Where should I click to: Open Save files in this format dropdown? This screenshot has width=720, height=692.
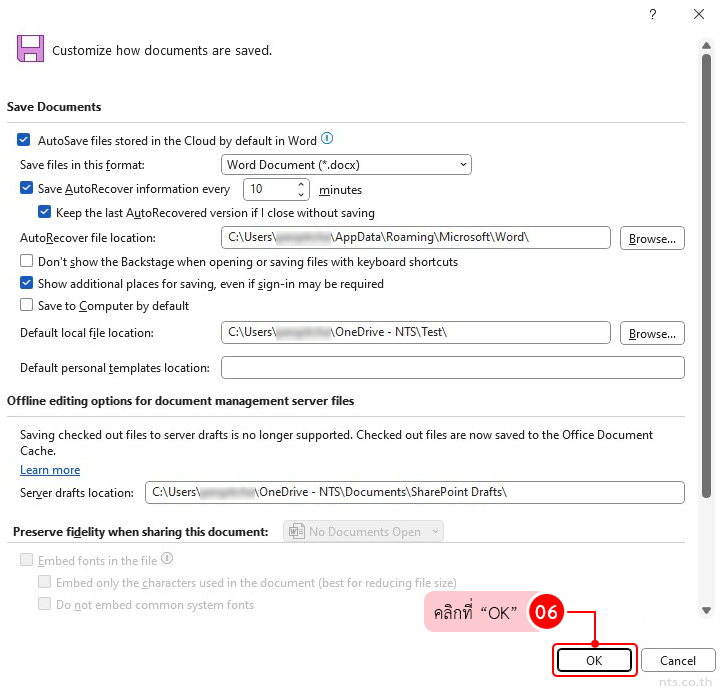point(346,164)
